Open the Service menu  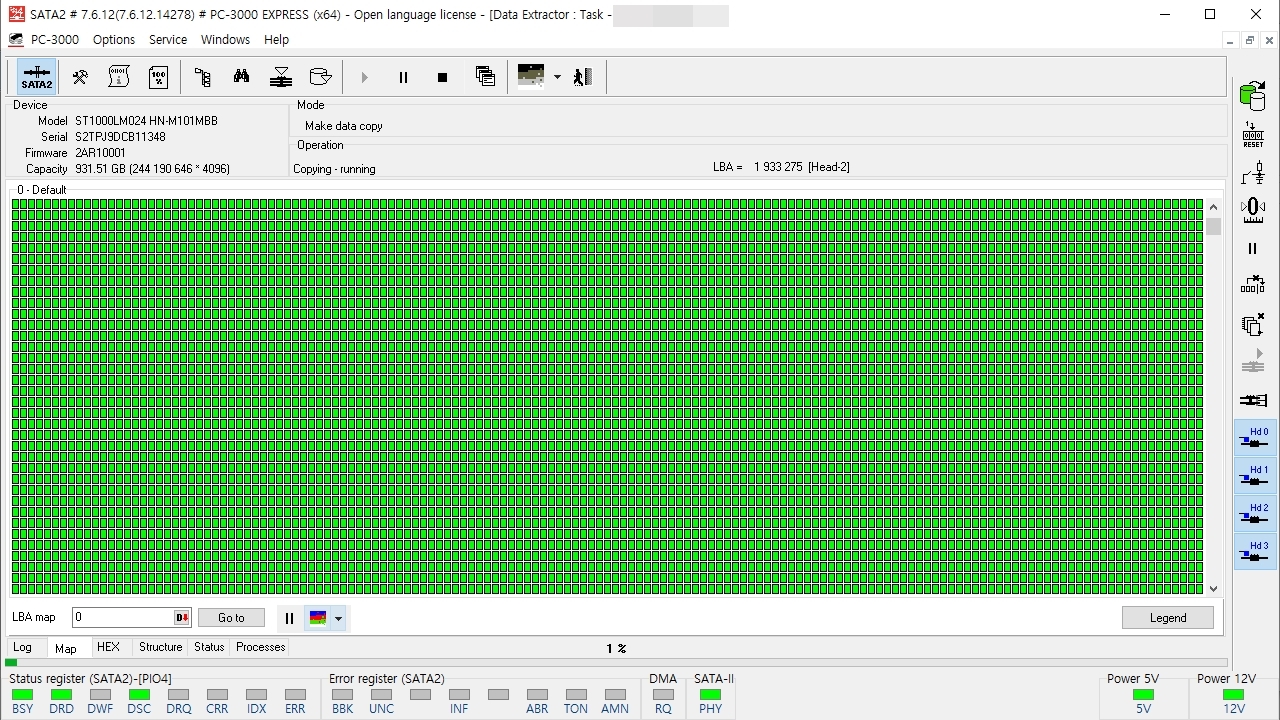click(168, 40)
